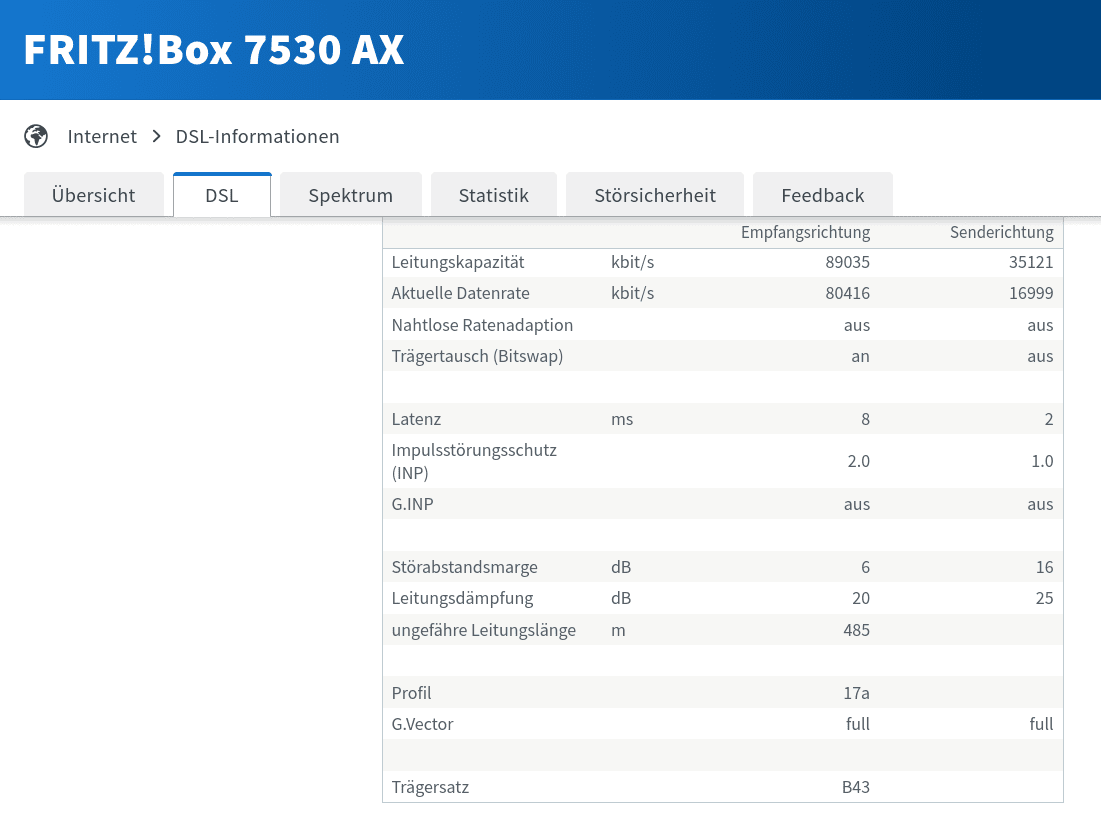Select the G.INP row label
Image resolution: width=1101 pixels, height=813 pixels.
(x=412, y=504)
